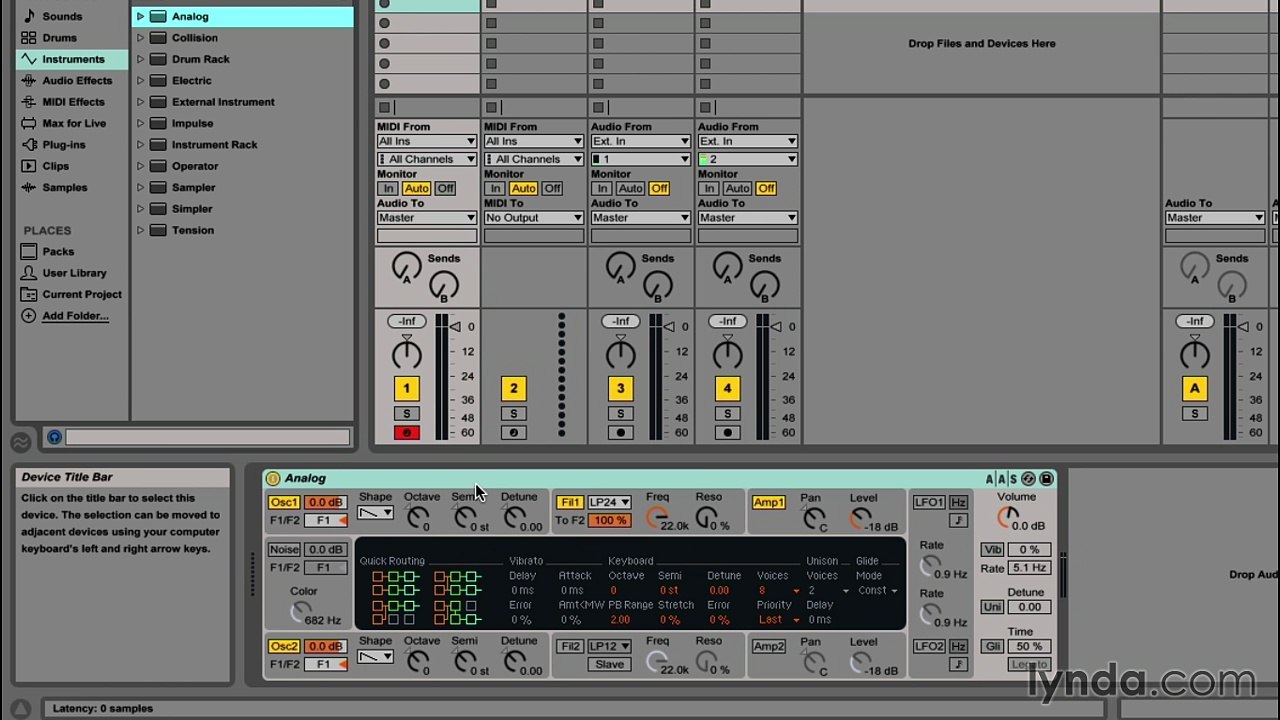Click the Add Folder link
This screenshot has height=720, width=1280.
pyautogui.click(x=75, y=316)
